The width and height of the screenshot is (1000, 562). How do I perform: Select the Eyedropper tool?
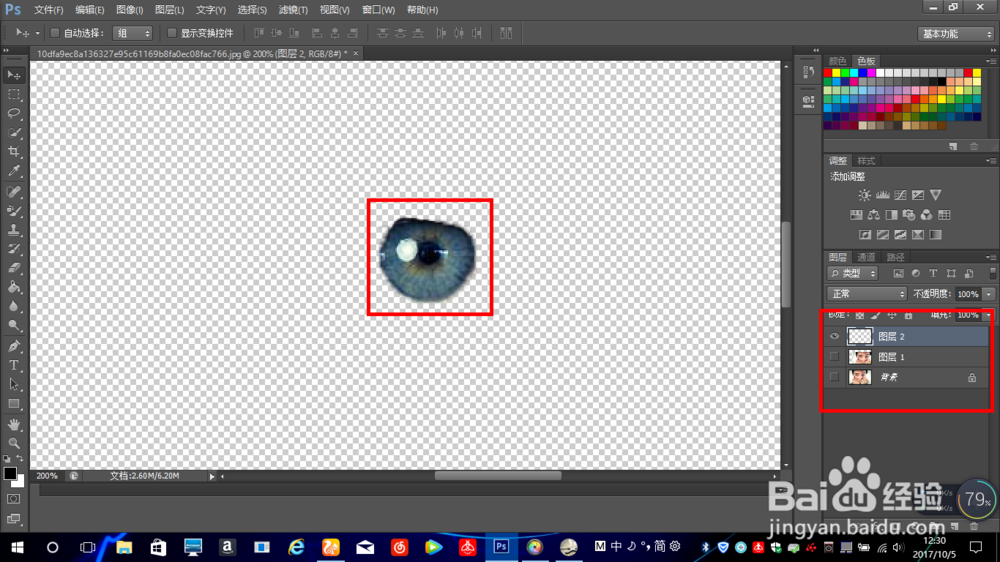[13, 171]
